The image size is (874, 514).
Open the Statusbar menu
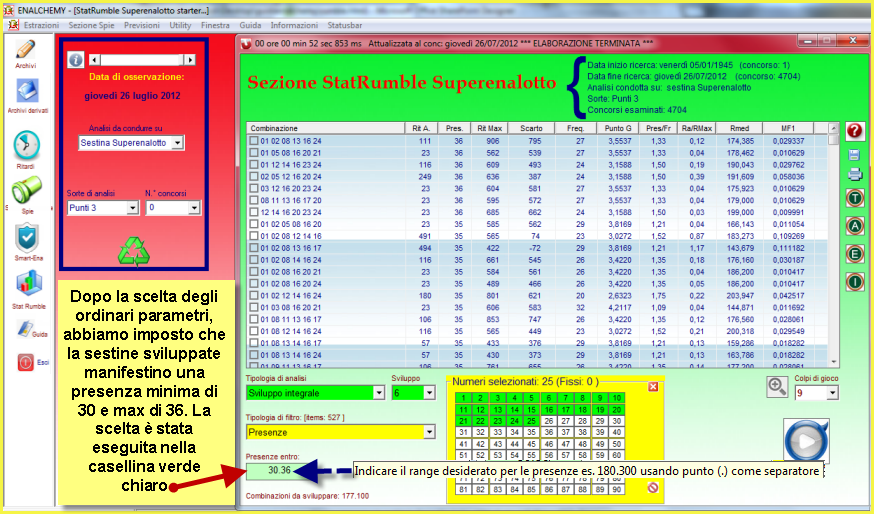344,25
